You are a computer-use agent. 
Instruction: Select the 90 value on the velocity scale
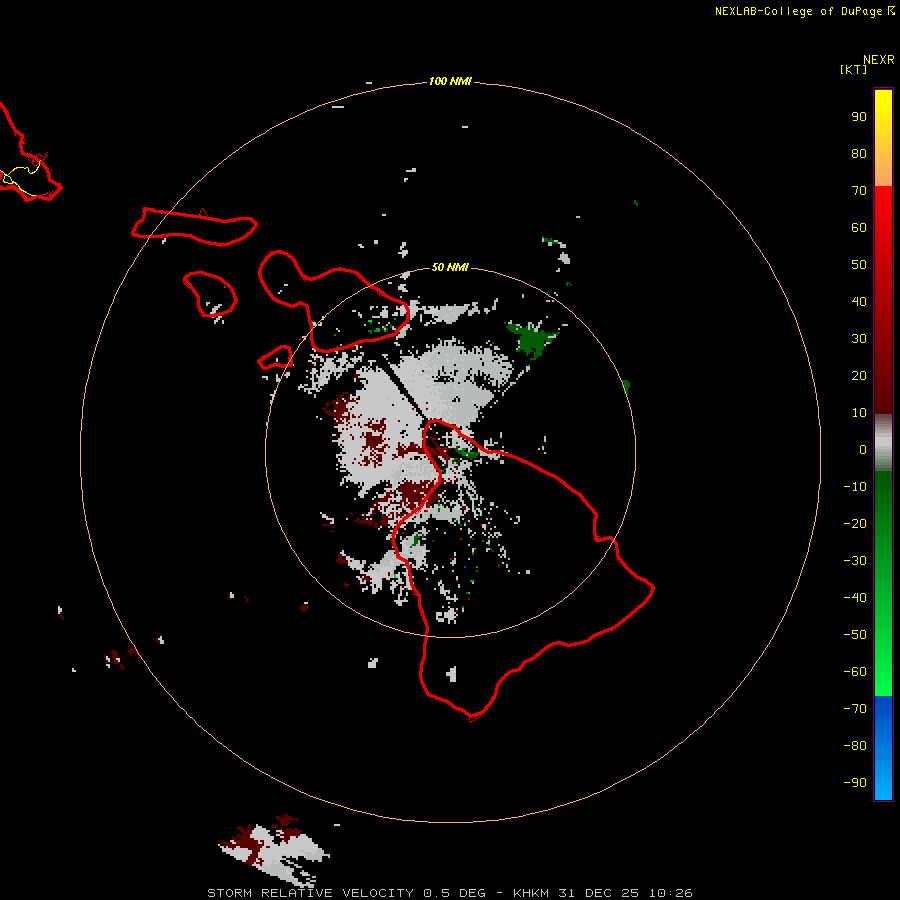point(859,117)
